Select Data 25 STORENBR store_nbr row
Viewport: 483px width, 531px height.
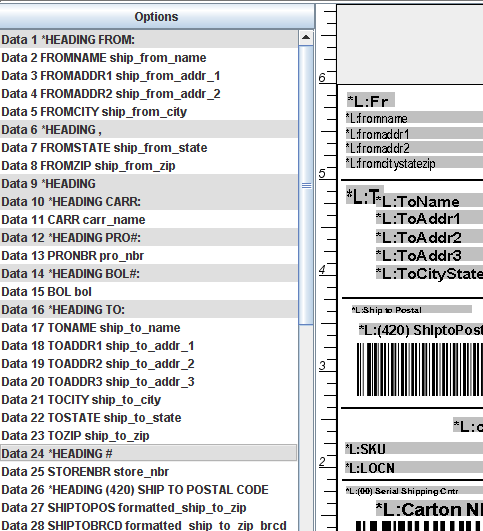(149, 471)
